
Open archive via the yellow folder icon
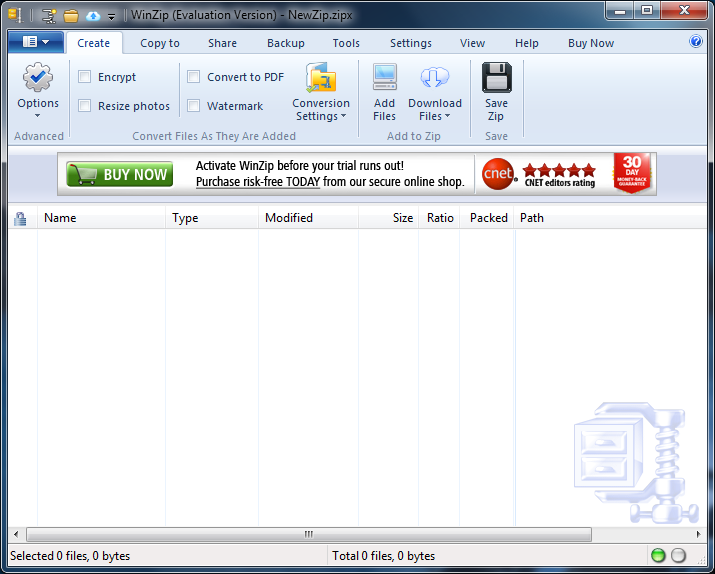pyautogui.click(x=71, y=16)
